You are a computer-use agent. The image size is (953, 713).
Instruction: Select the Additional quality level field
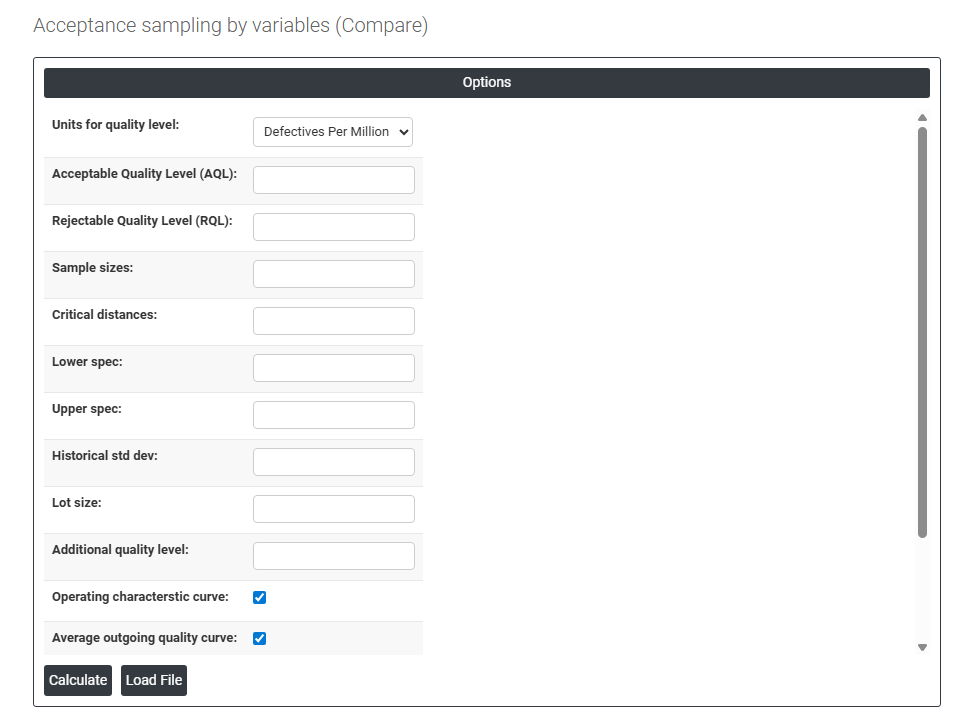tap(333, 556)
